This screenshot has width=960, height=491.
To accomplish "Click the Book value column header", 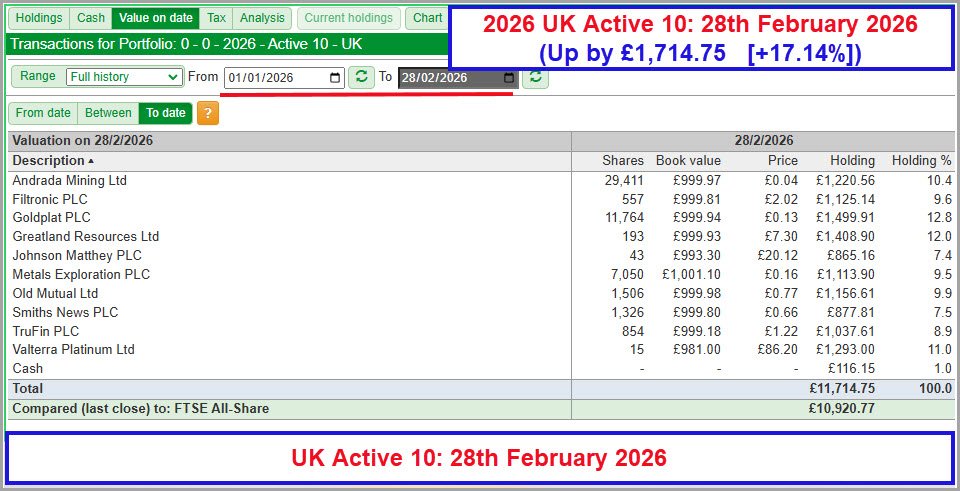I will pos(688,161).
